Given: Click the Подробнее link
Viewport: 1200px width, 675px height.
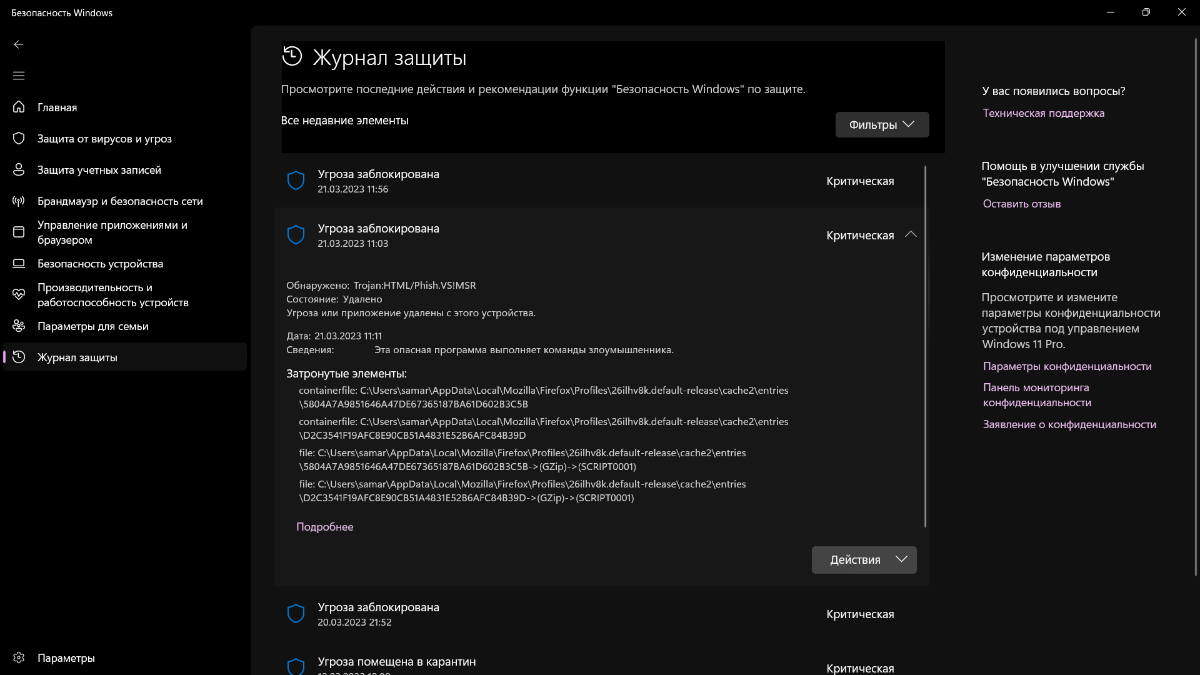Looking at the screenshot, I should (325, 527).
